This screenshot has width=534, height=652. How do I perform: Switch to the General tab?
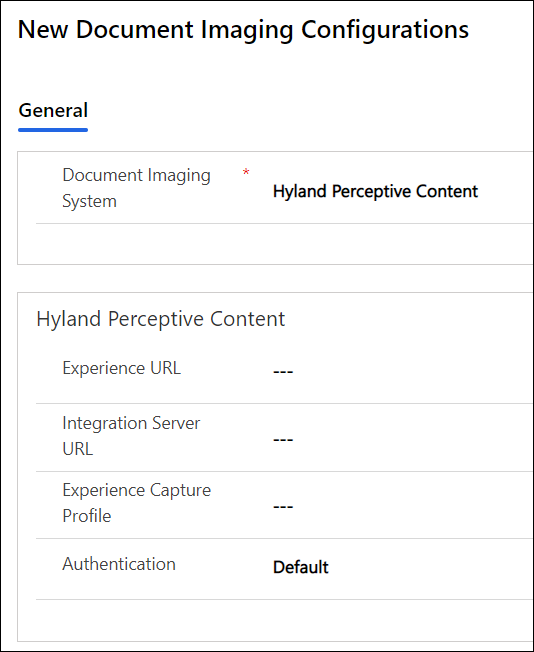(53, 111)
